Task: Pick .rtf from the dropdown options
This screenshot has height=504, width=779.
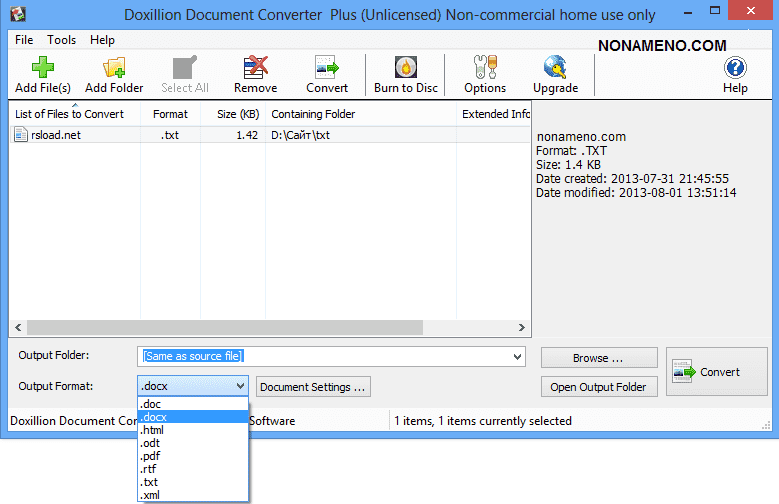Action: [x=150, y=469]
